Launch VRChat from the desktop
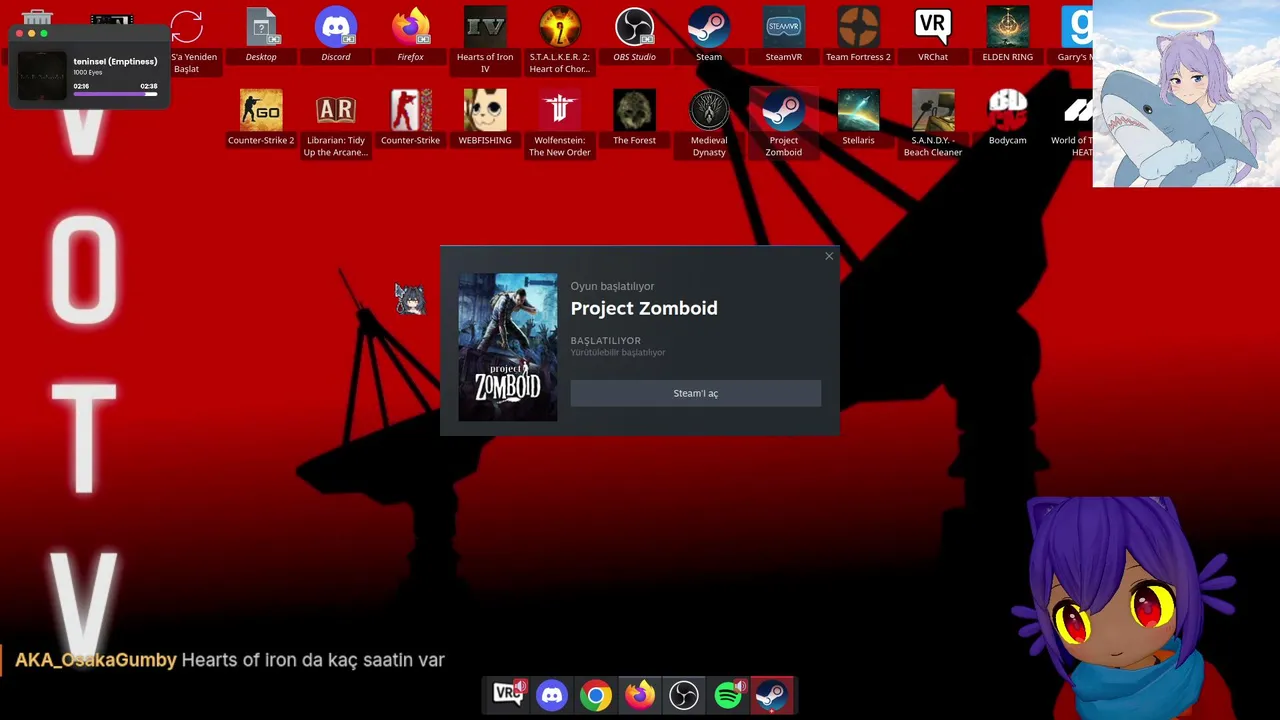The height and width of the screenshot is (720, 1280). (x=933, y=35)
